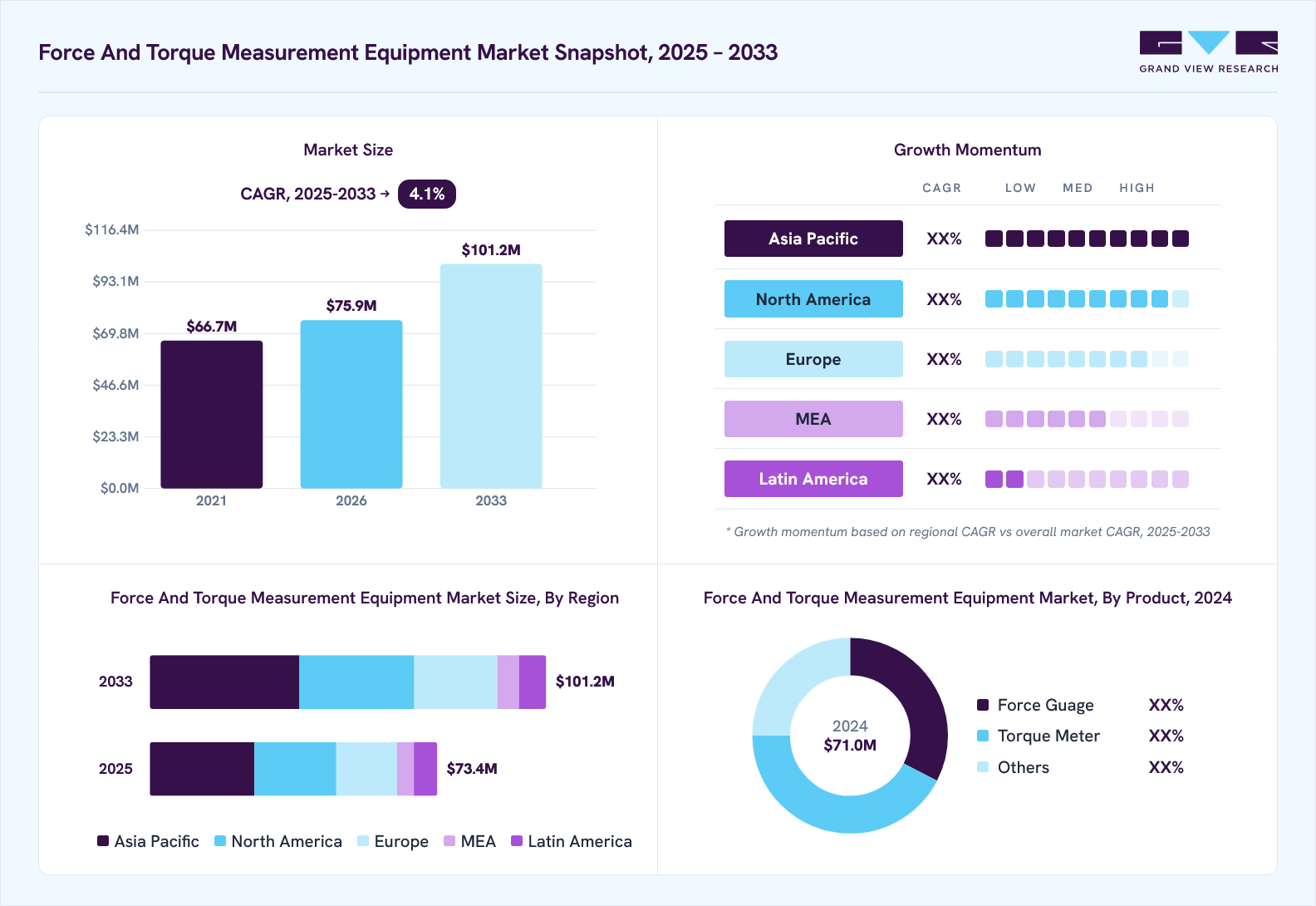Click the Europe legend swatch

[x=363, y=841]
